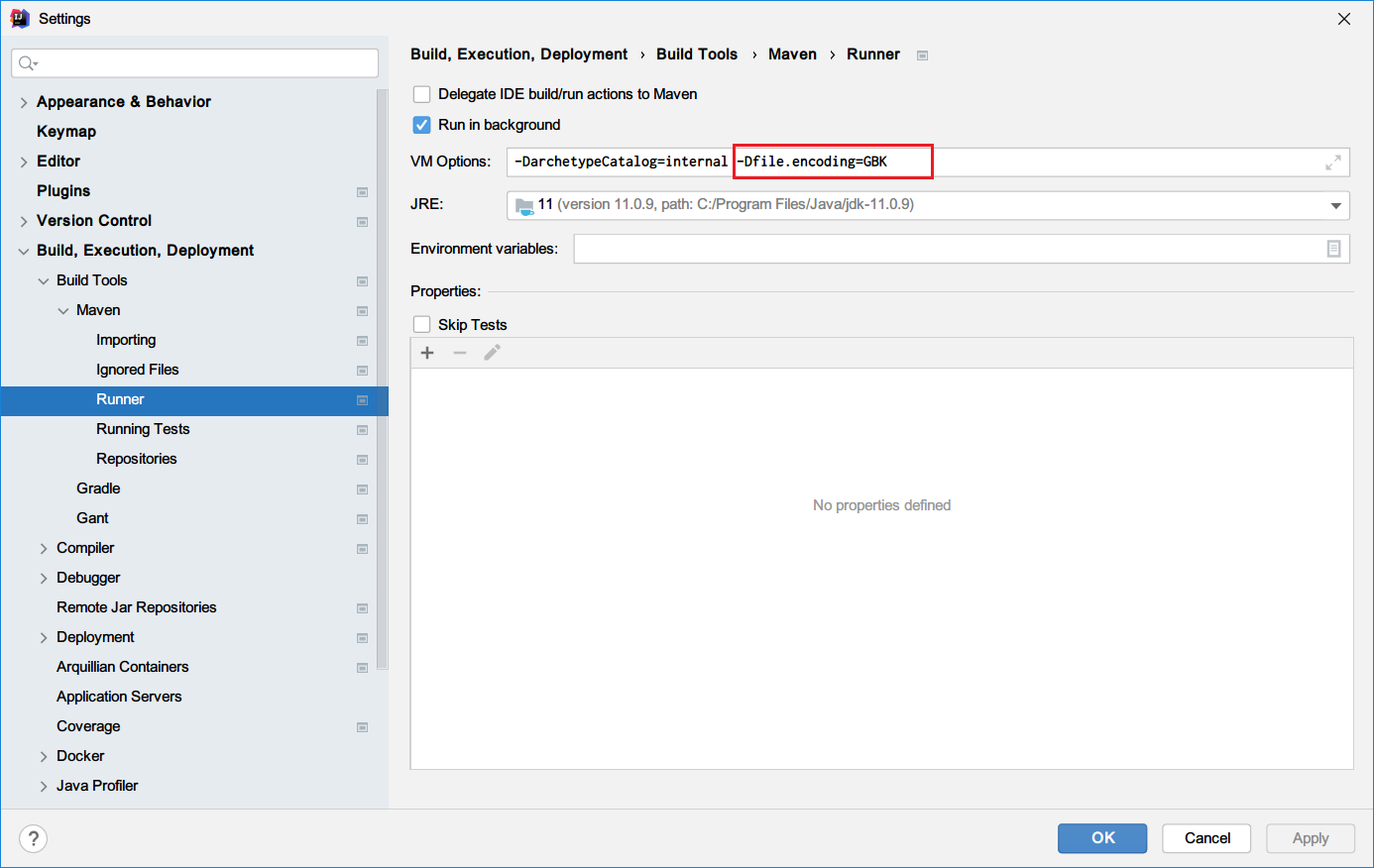Collapse Build, Execution, Deployment section

click(x=24, y=251)
